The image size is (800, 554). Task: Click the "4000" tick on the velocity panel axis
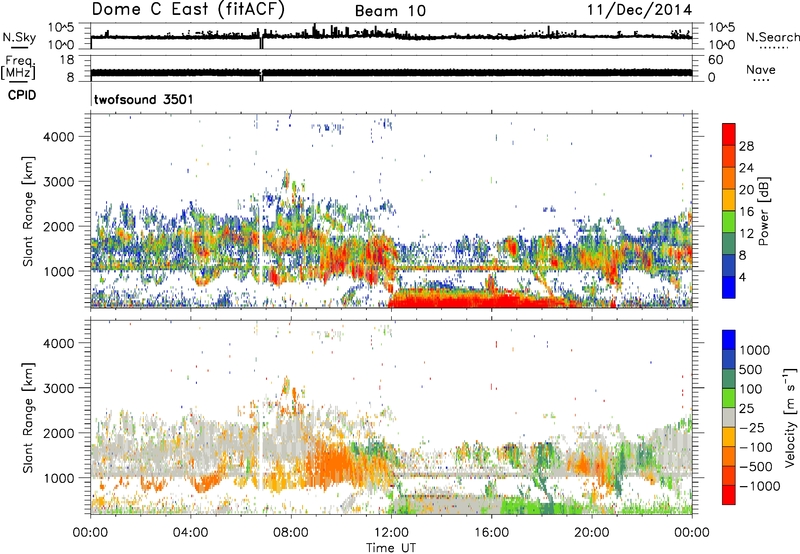(x=59, y=343)
